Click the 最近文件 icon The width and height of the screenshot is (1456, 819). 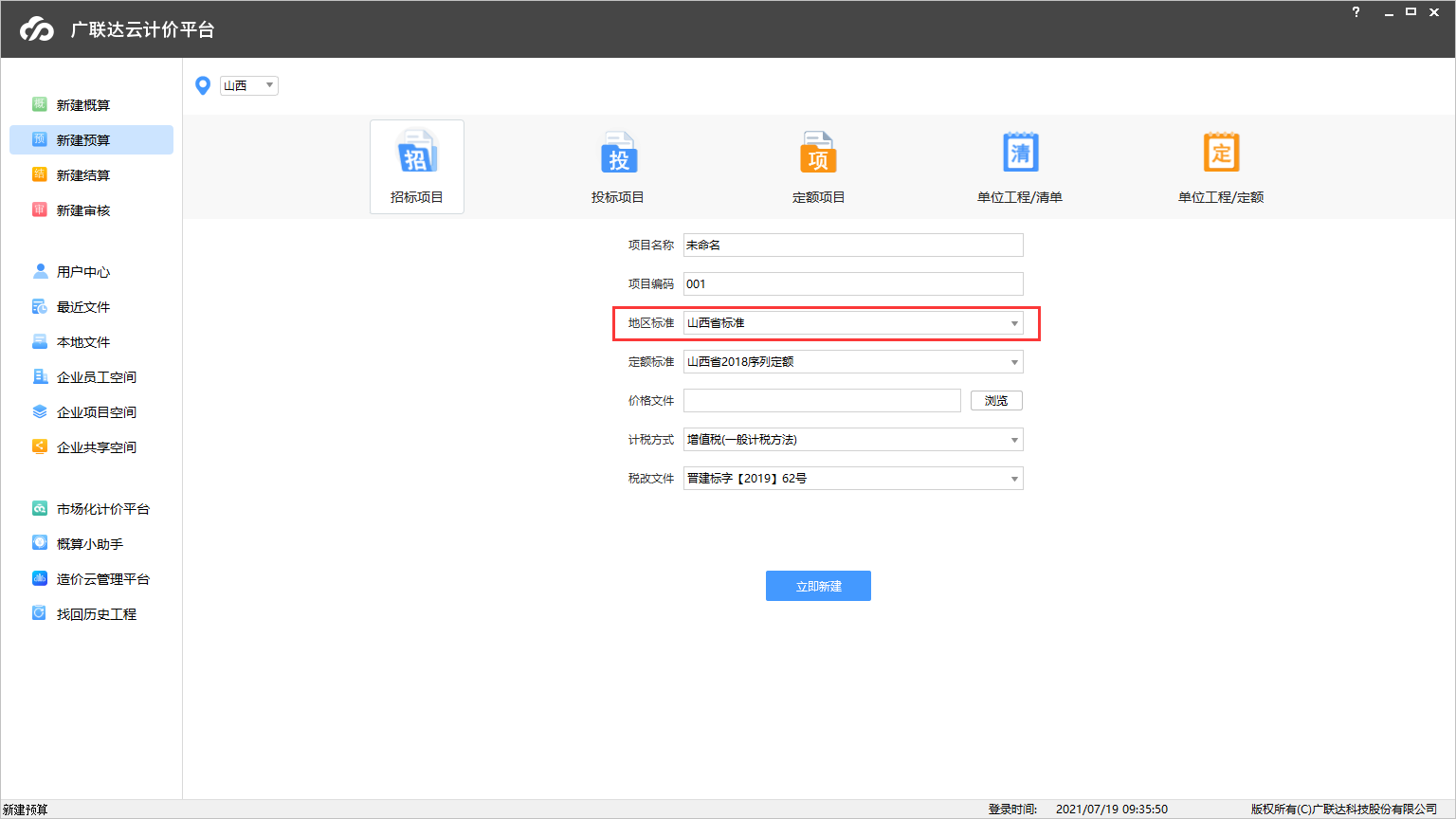[x=40, y=306]
